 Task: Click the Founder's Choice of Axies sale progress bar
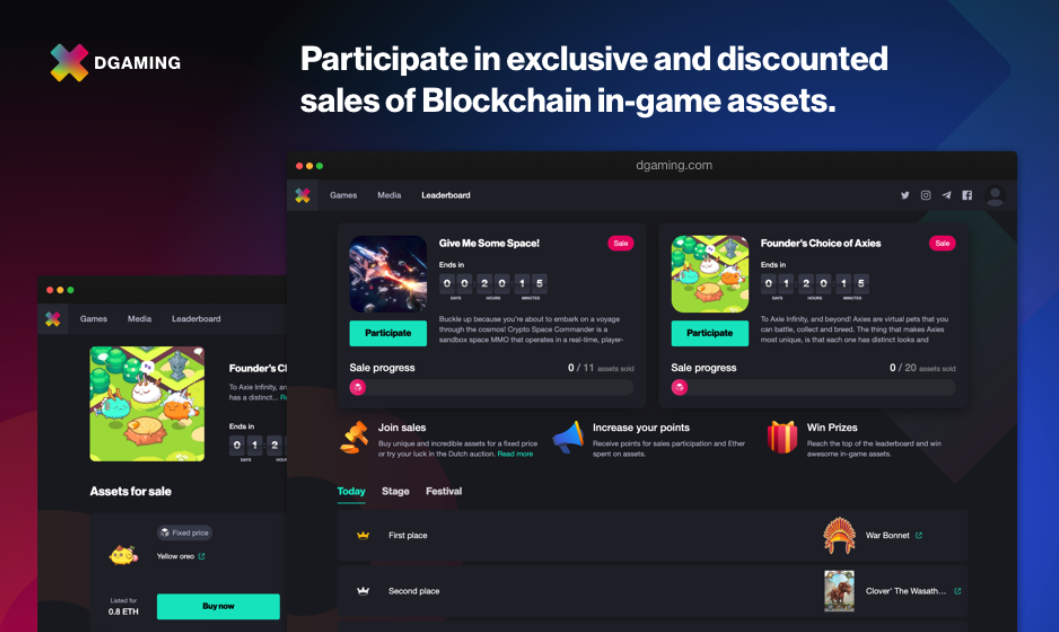click(x=813, y=388)
